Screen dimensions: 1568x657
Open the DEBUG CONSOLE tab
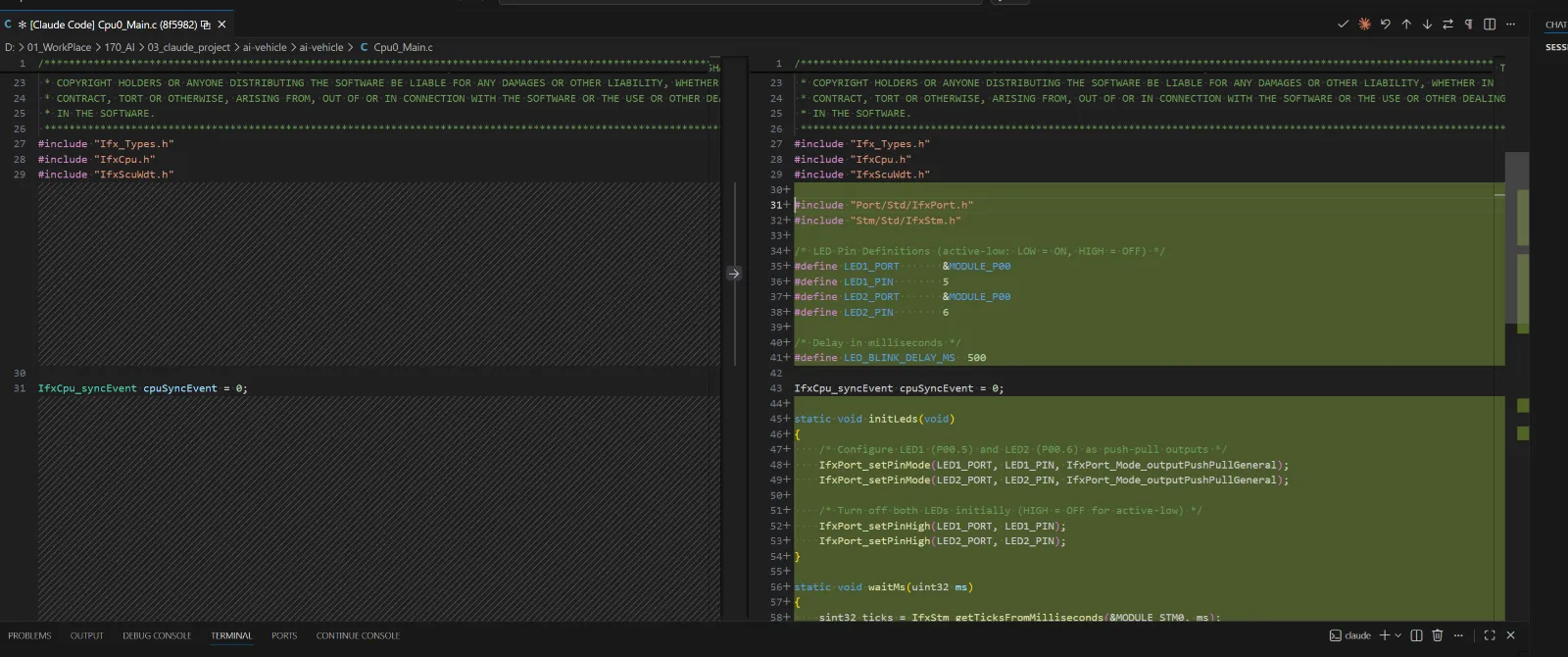pos(157,635)
